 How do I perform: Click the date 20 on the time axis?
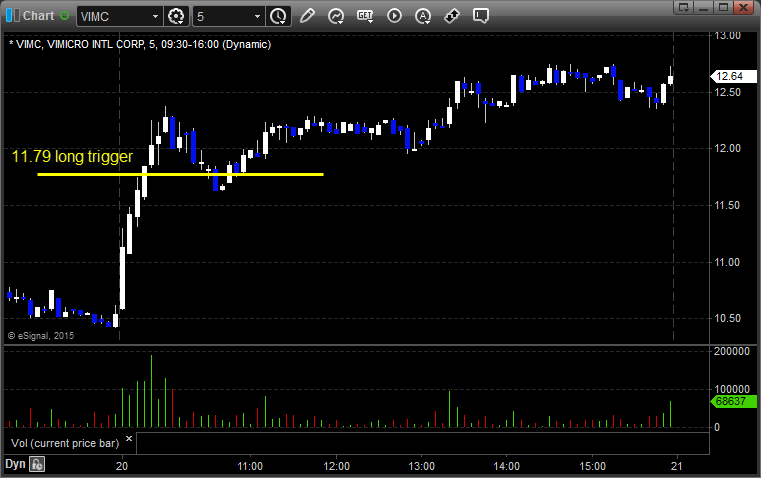122,466
